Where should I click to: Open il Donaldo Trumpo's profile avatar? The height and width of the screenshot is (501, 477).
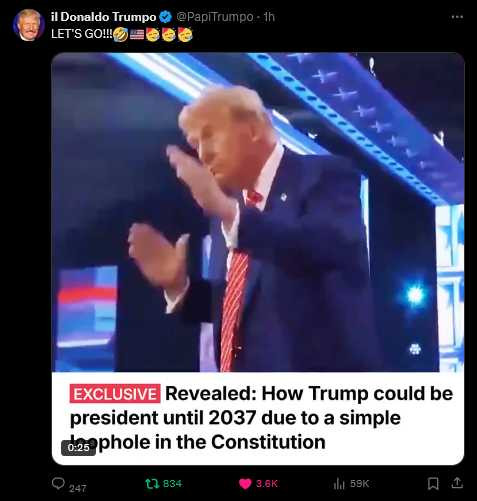point(29,25)
